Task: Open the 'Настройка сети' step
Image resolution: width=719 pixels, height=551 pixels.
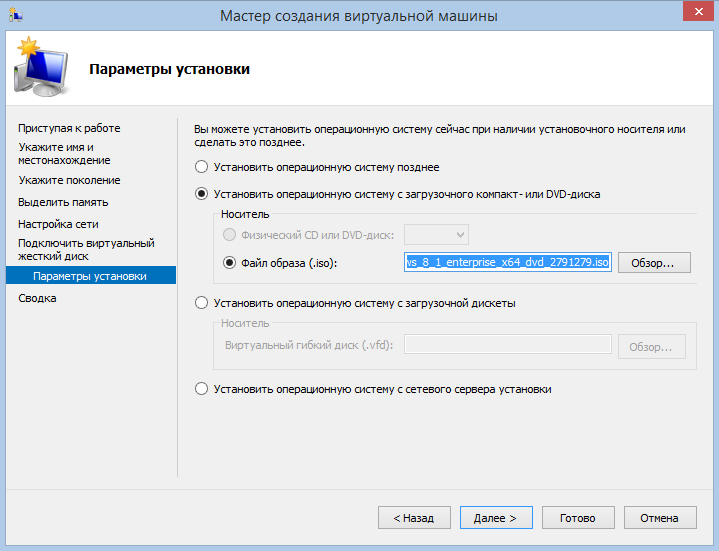Action: [x=58, y=224]
